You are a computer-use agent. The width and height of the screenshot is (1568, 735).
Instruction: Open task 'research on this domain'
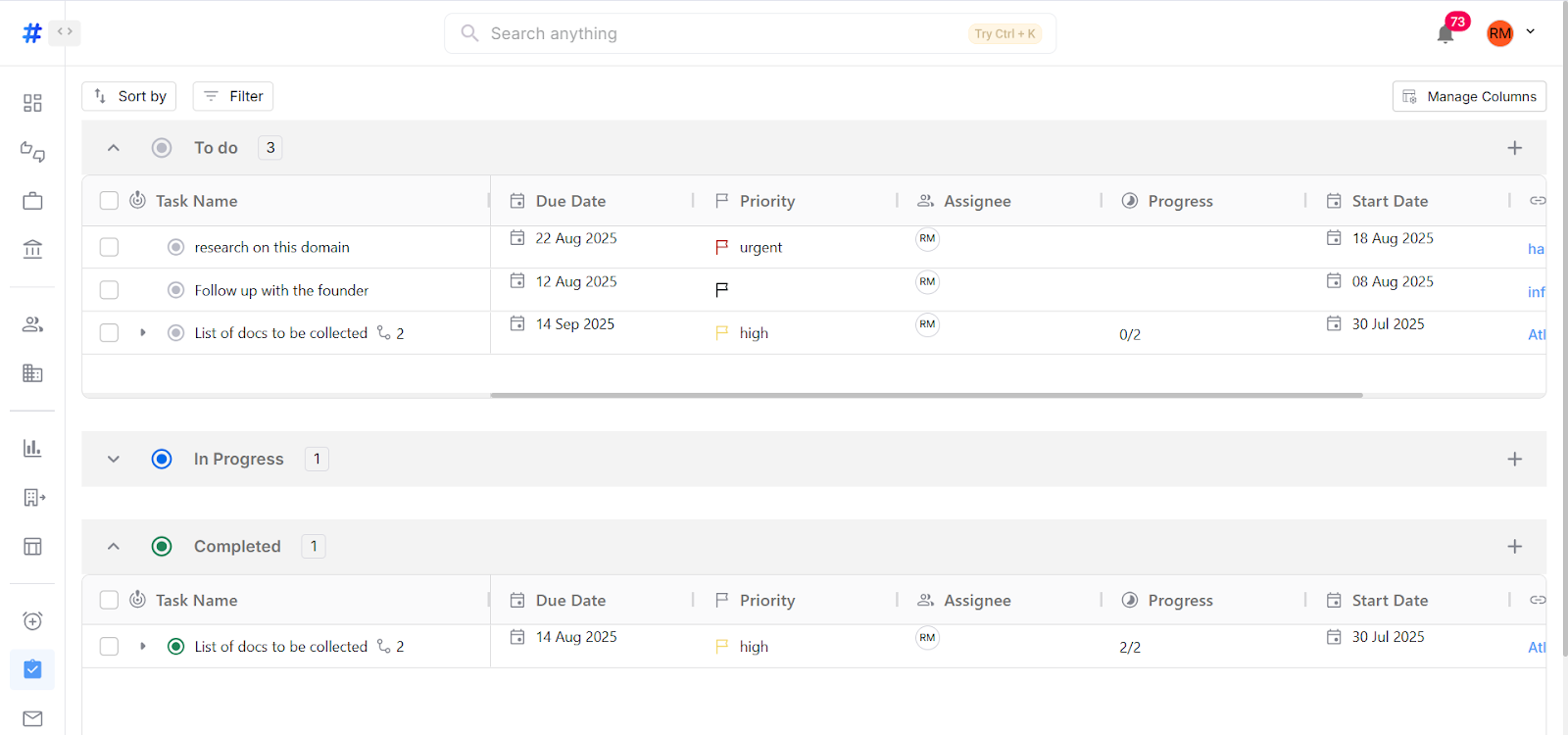pyautogui.click(x=271, y=247)
